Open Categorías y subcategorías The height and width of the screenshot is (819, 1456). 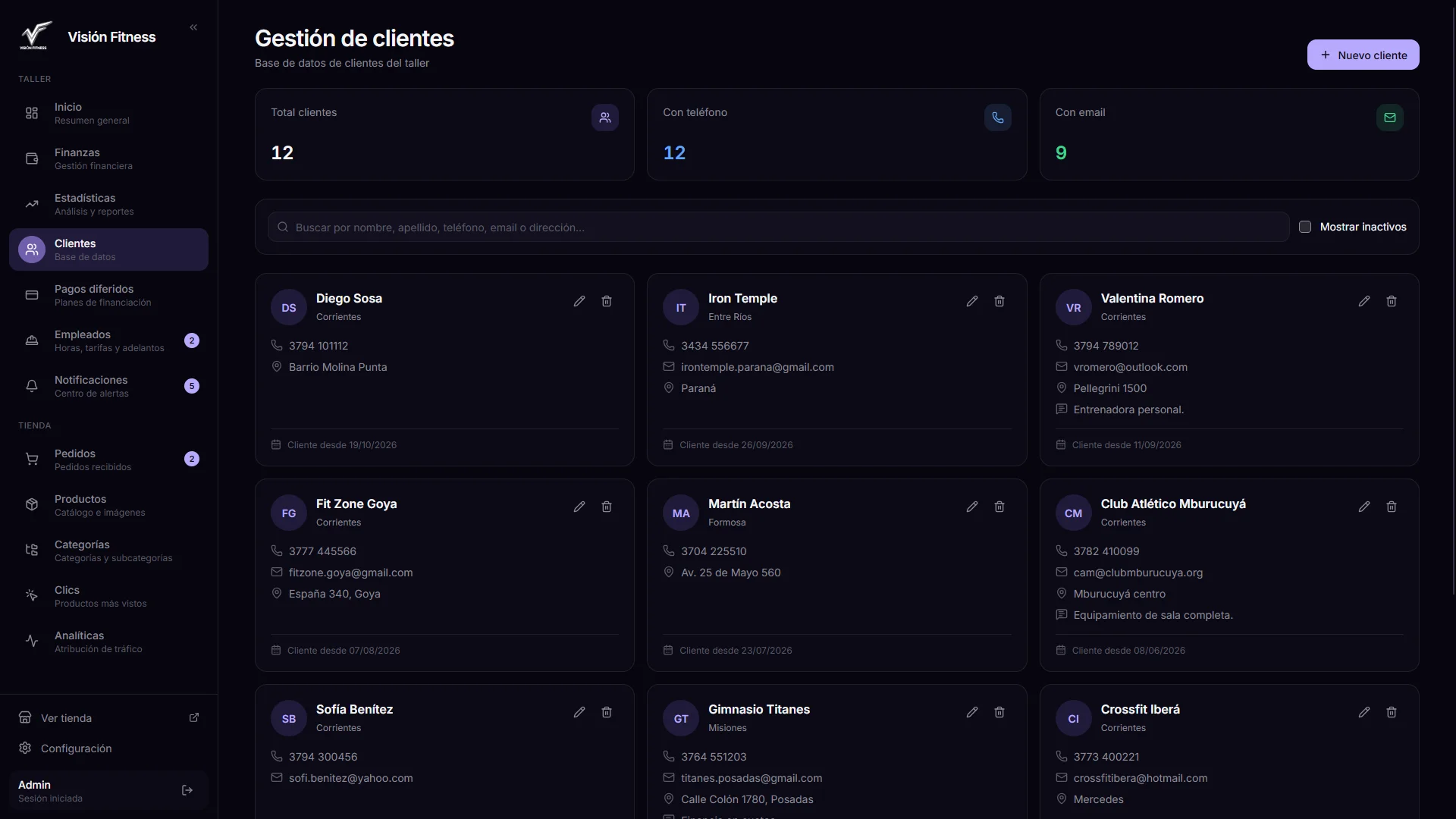pyautogui.click(x=108, y=551)
